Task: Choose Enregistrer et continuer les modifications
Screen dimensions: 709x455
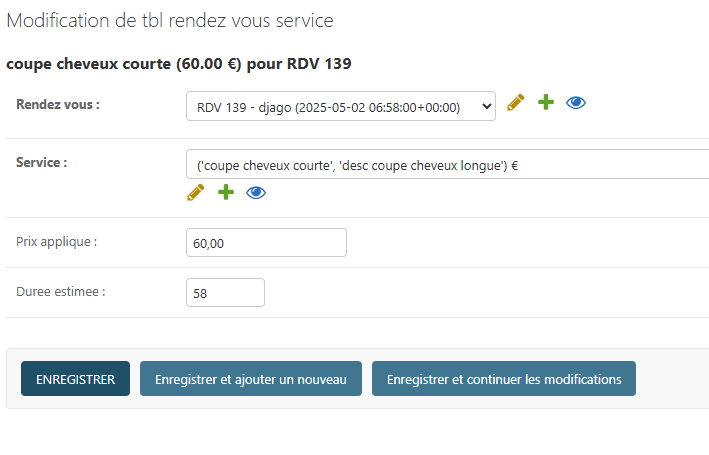Action: pyautogui.click(x=504, y=379)
